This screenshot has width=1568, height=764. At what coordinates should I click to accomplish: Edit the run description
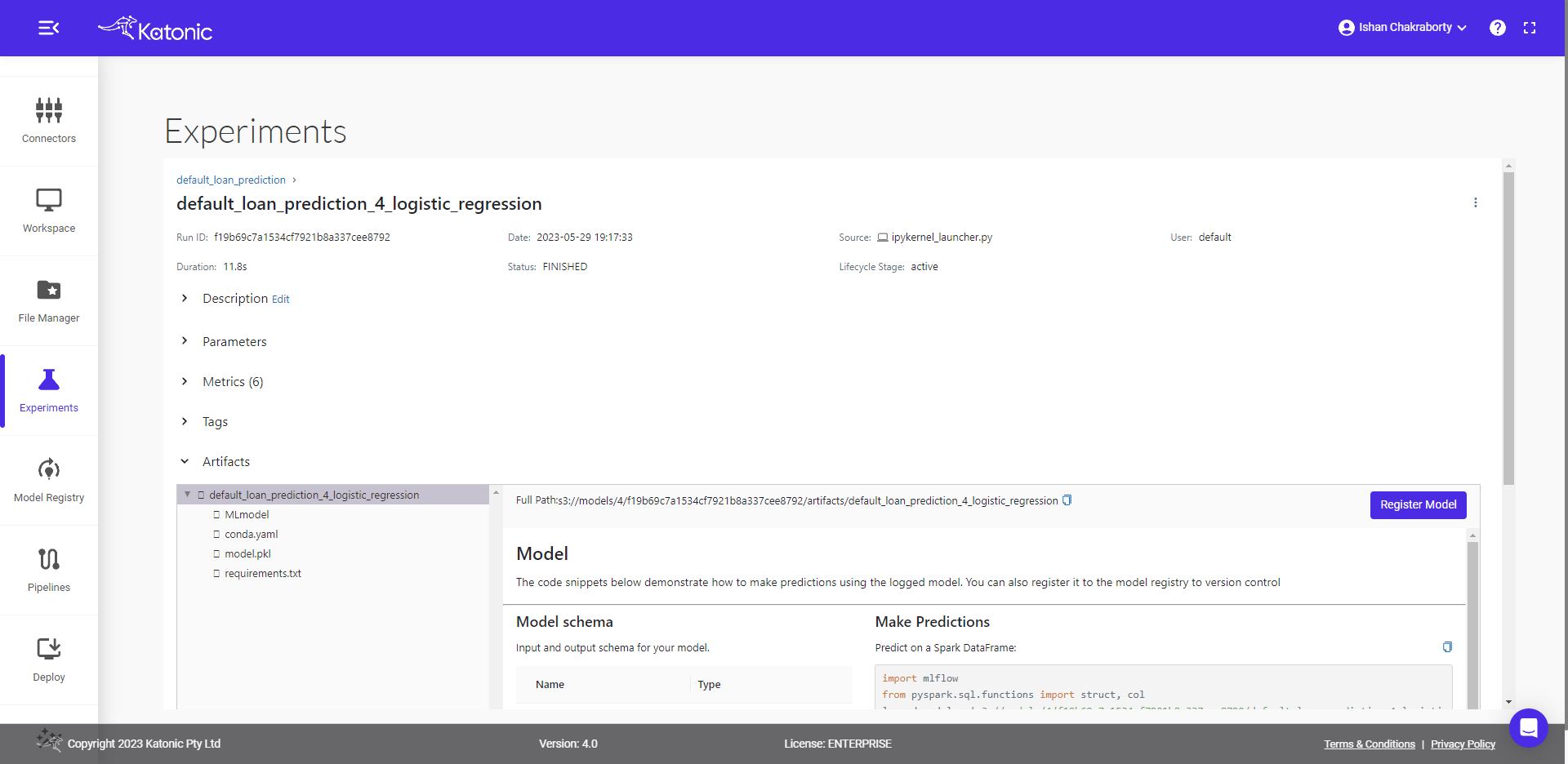tap(280, 300)
